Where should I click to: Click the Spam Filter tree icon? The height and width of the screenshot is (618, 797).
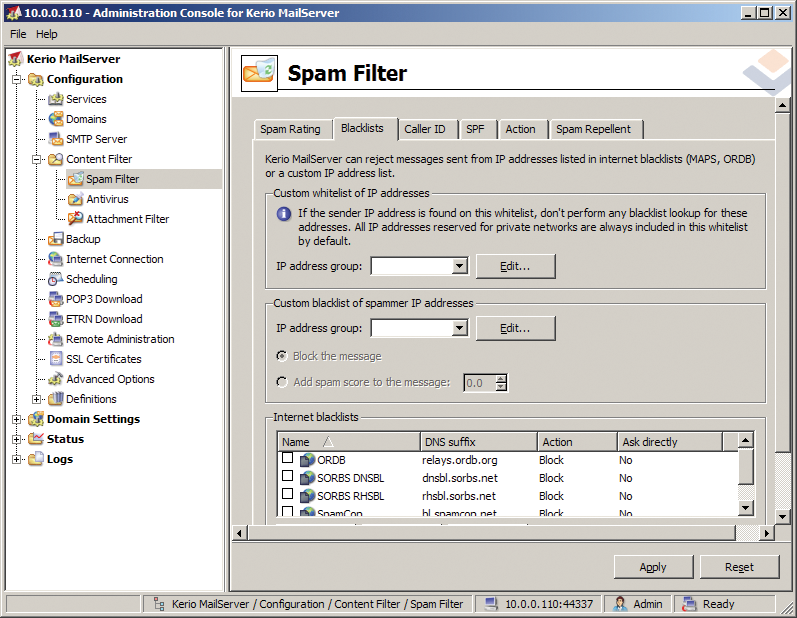[75, 179]
